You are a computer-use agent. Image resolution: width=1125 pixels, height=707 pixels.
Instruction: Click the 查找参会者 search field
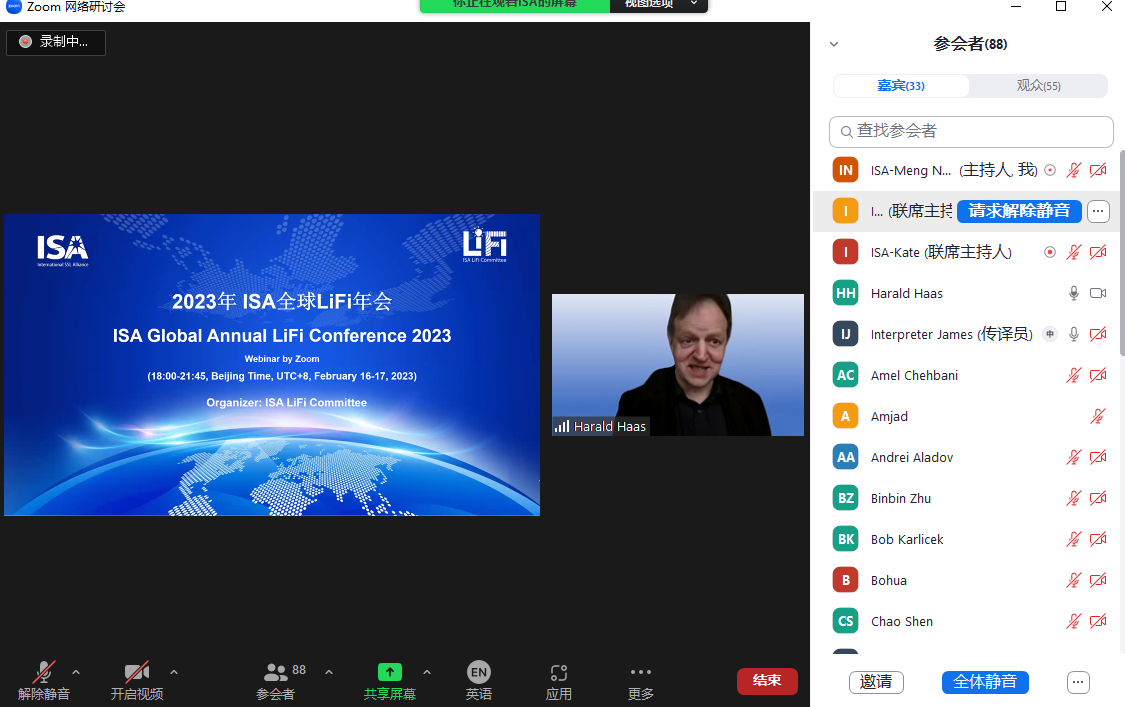tap(971, 131)
